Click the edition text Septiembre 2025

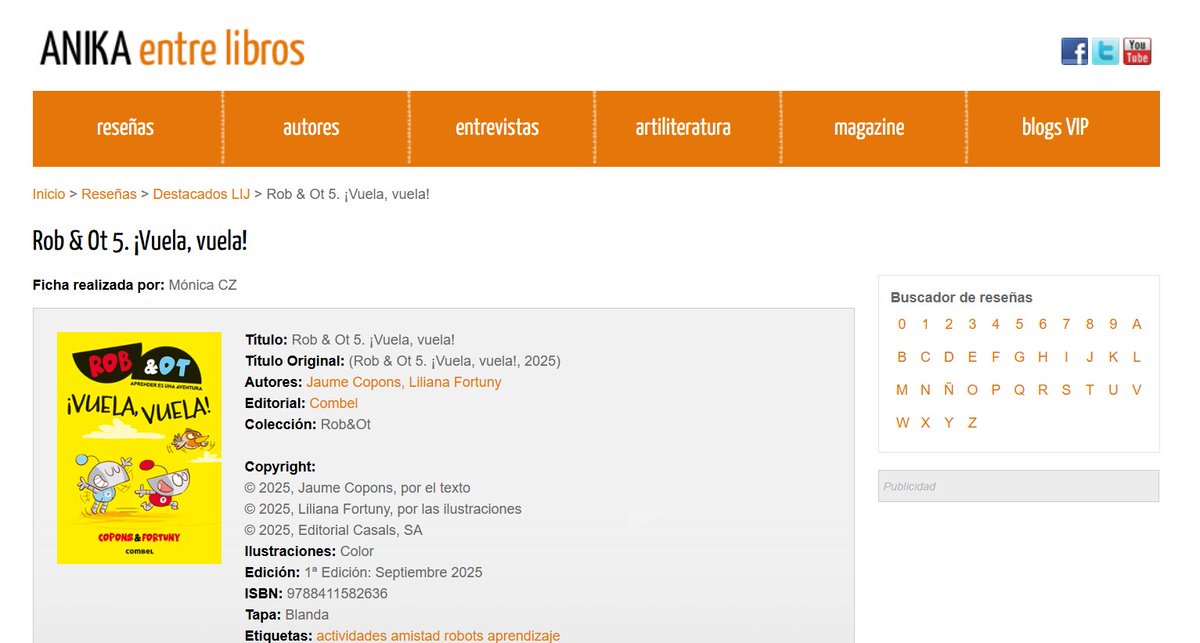click(x=428, y=572)
